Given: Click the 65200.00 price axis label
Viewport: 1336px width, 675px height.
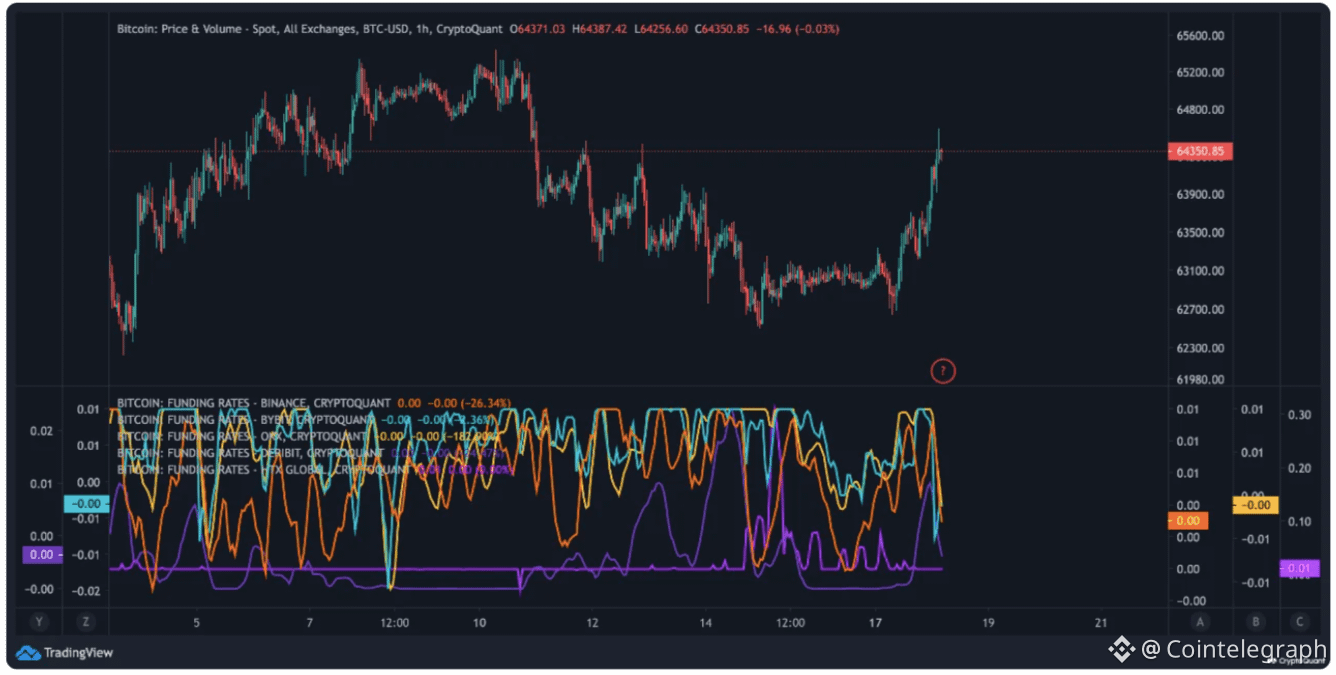Looking at the screenshot, I should pos(1200,73).
